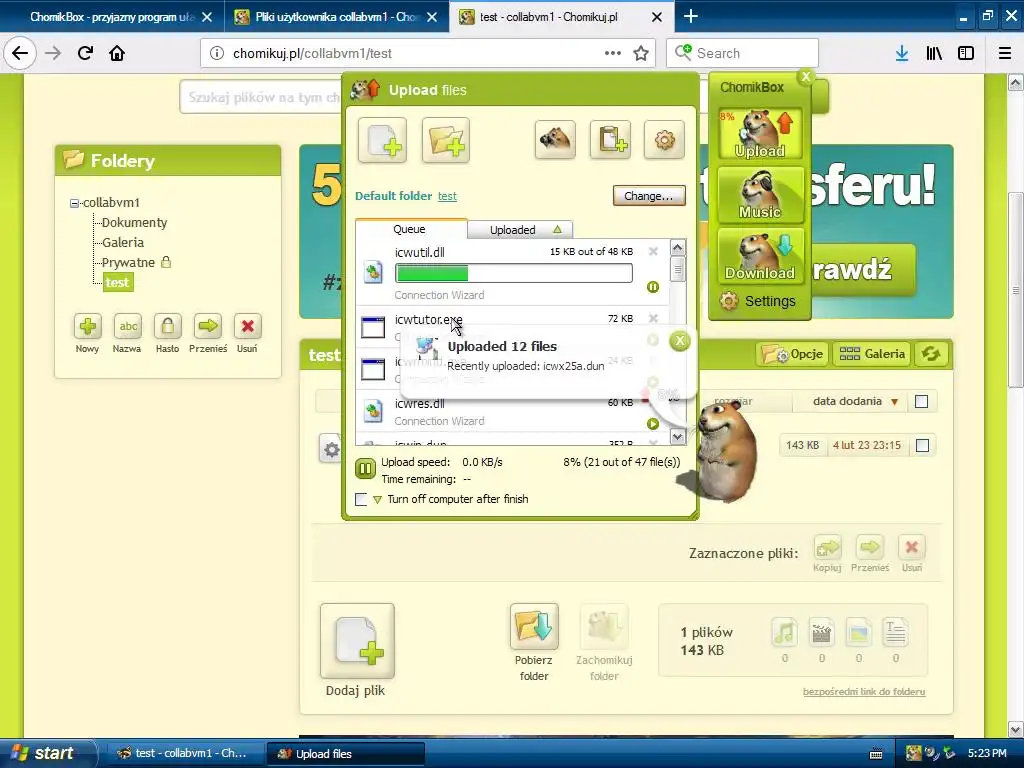Open the browser page actions ellipsis menu
Viewport: 1024px width, 768px height.
tap(613, 54)
